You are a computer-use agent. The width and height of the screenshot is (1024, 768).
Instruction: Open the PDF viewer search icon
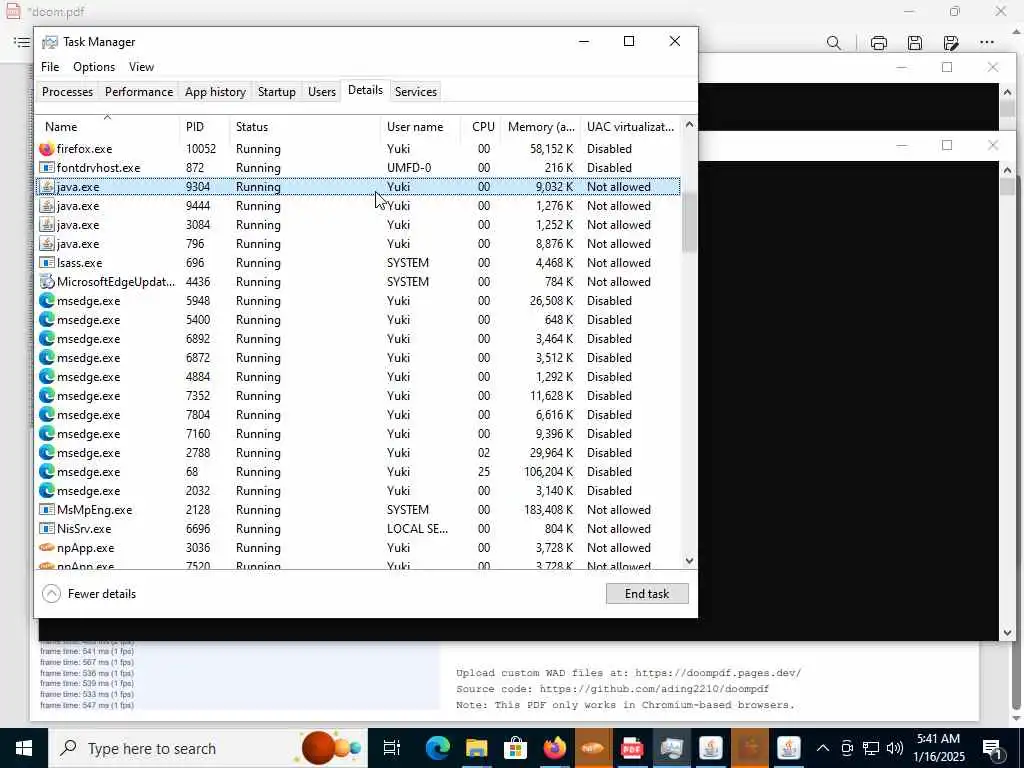tap(833, 43)
